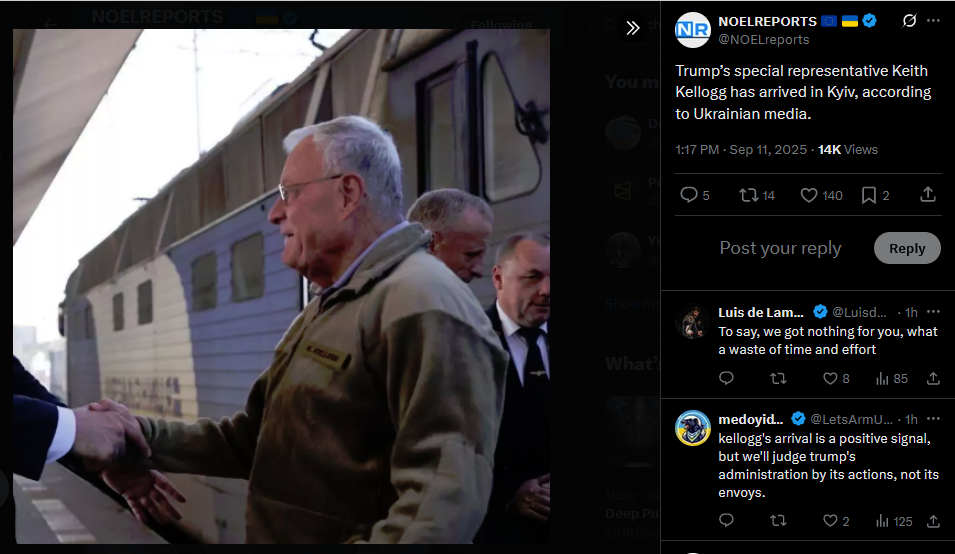Open the Grok icon beside NOELREPORTS header
The image size is (955, 554).
click(x=909, y=21)
